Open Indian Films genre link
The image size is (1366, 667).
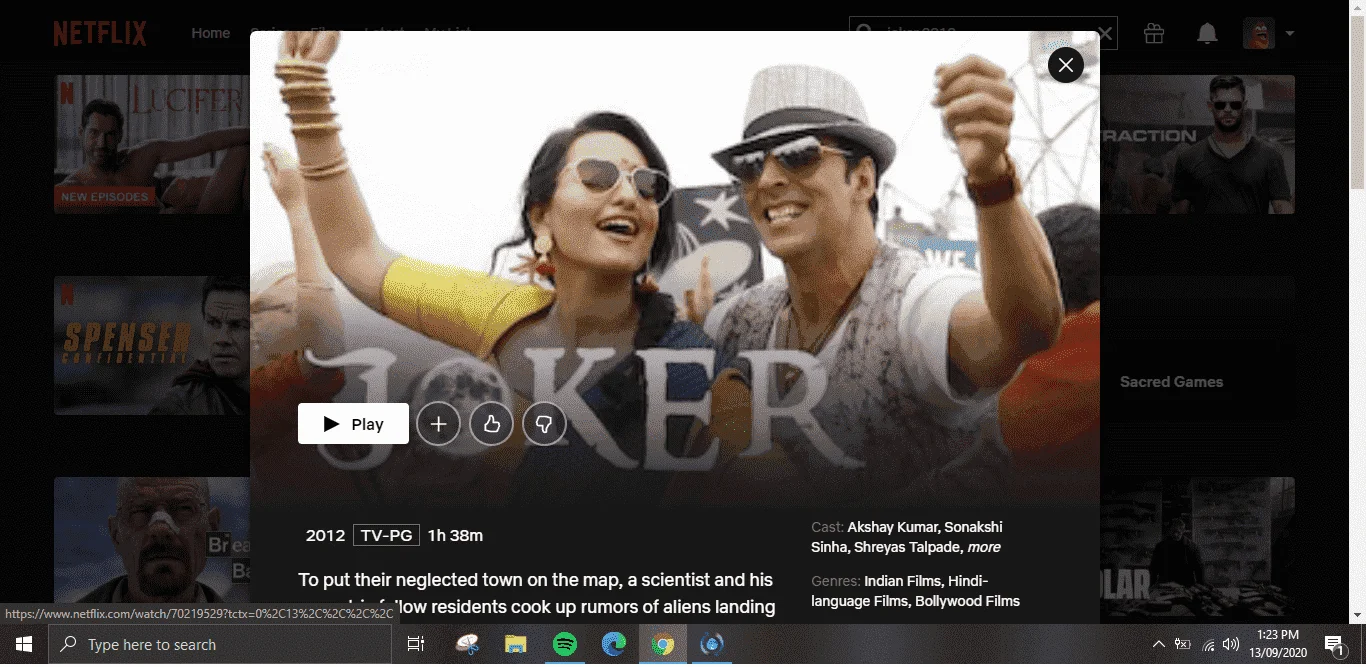click(x=902, y=581)
